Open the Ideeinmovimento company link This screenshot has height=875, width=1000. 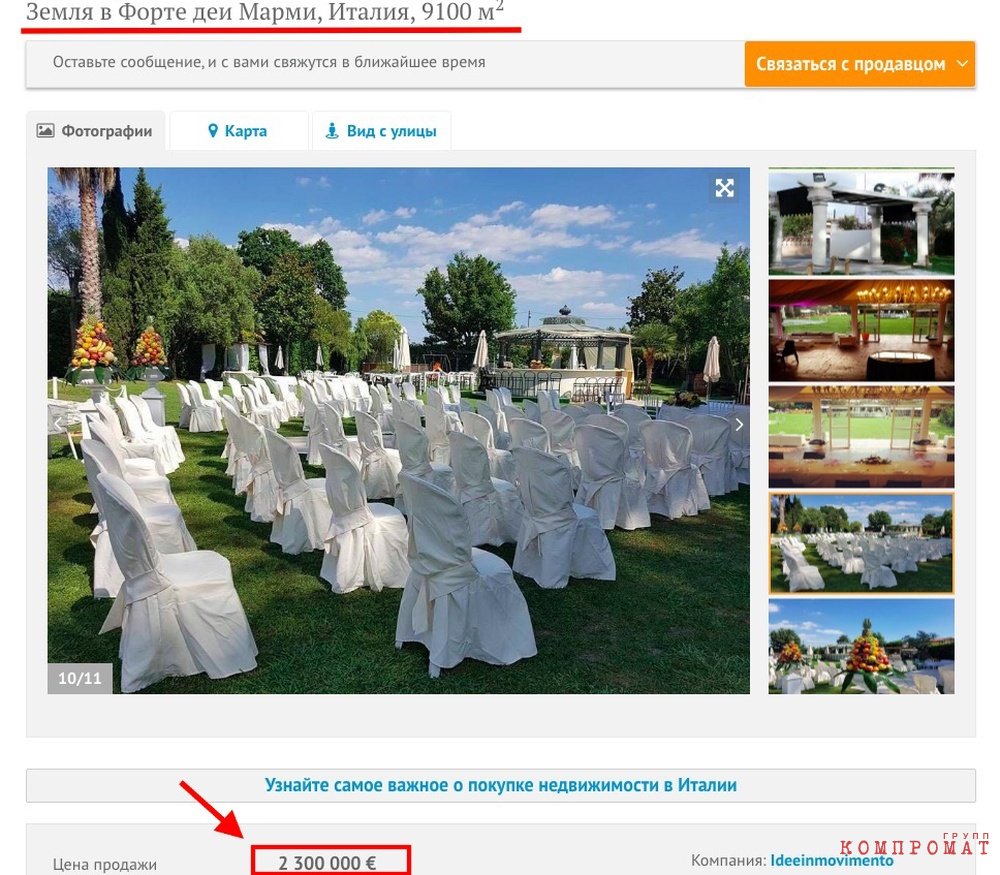click(x=832, y=860)
